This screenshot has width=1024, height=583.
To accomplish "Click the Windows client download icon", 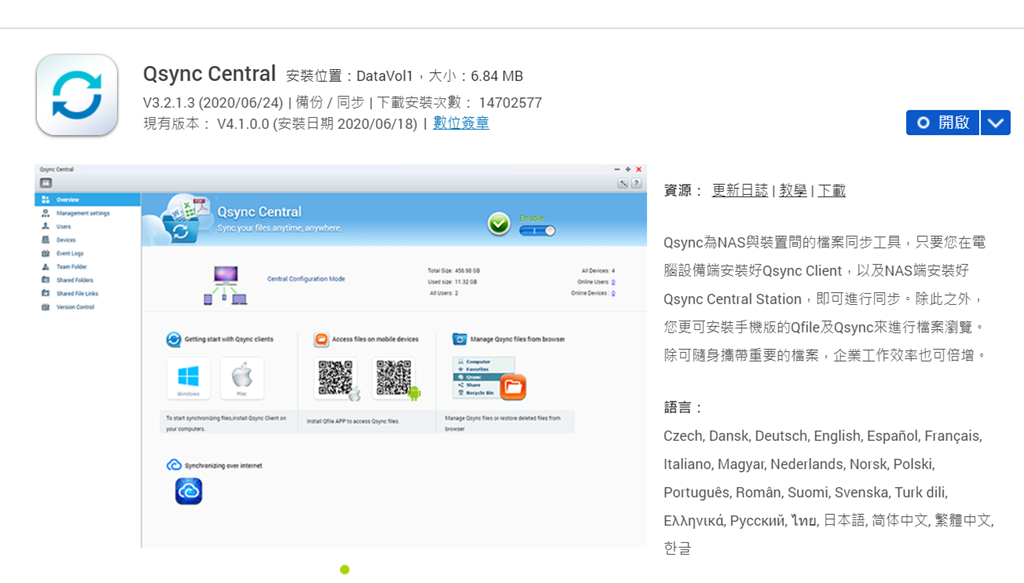I will tap(188, 378).
